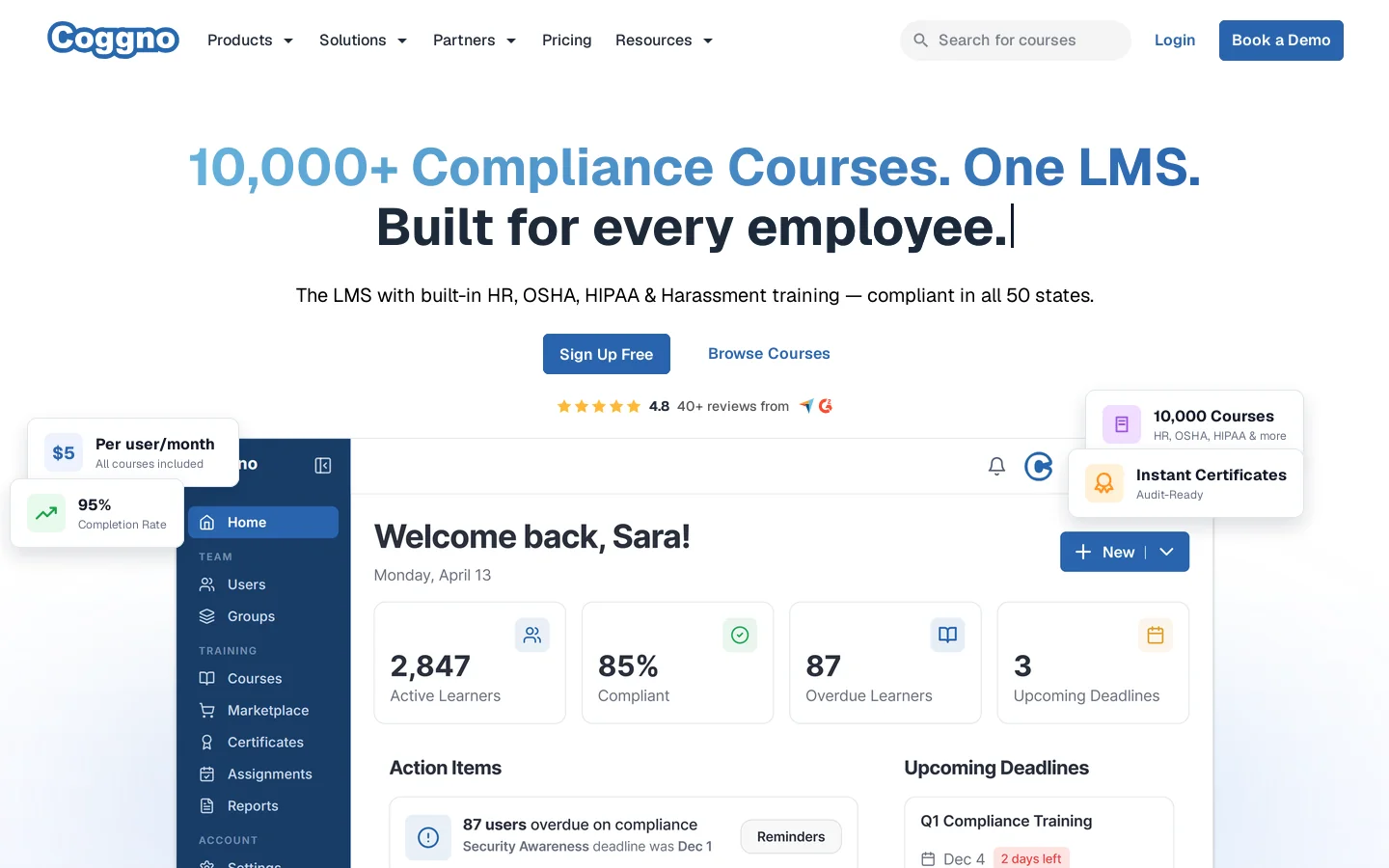Viewport: 1389px width, 868px height.
Task: Open the New button chevron menu
Action: [x=1167, y=552]
